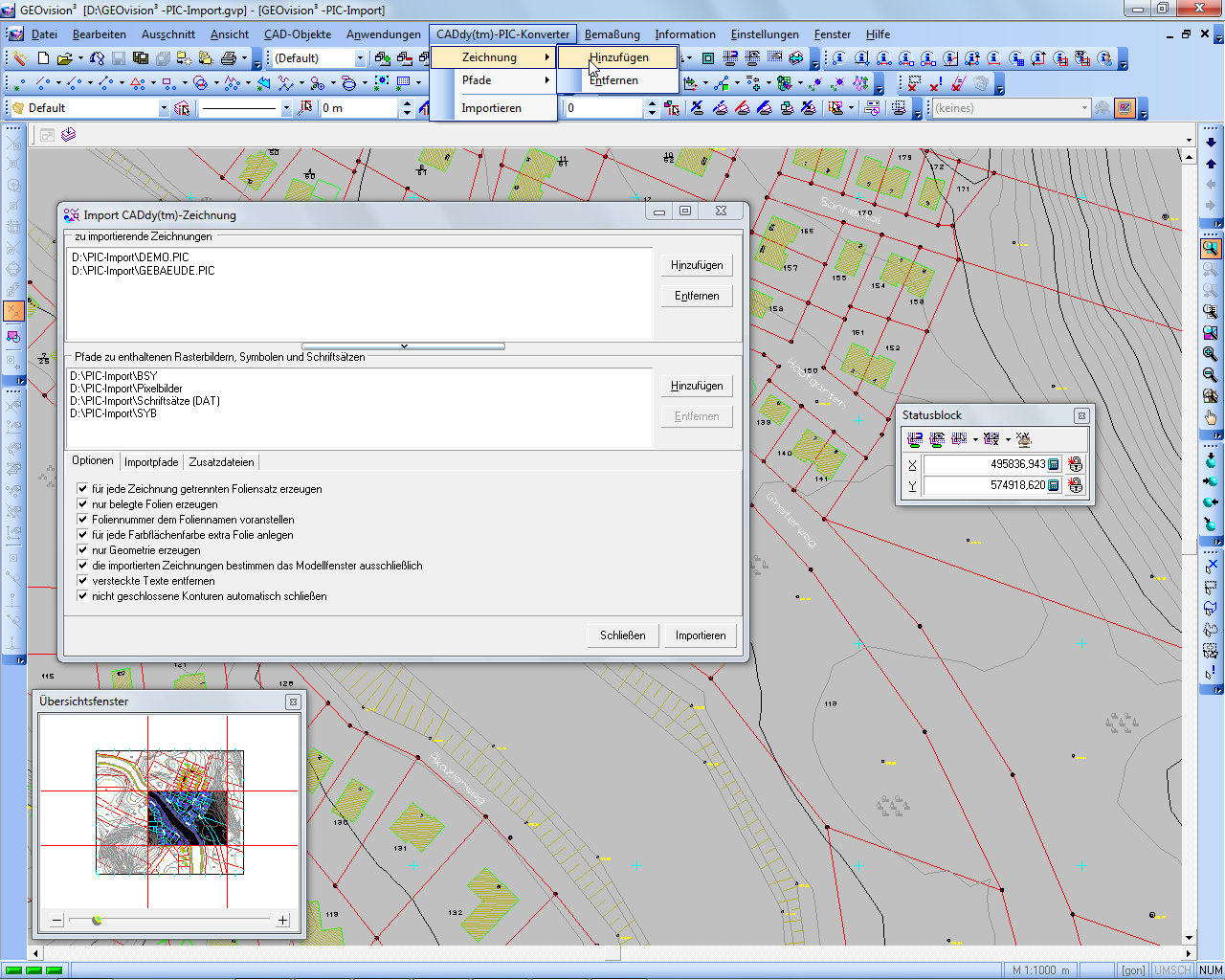Click the collapse chevron between the dialog lists

(x=404, y=346)
